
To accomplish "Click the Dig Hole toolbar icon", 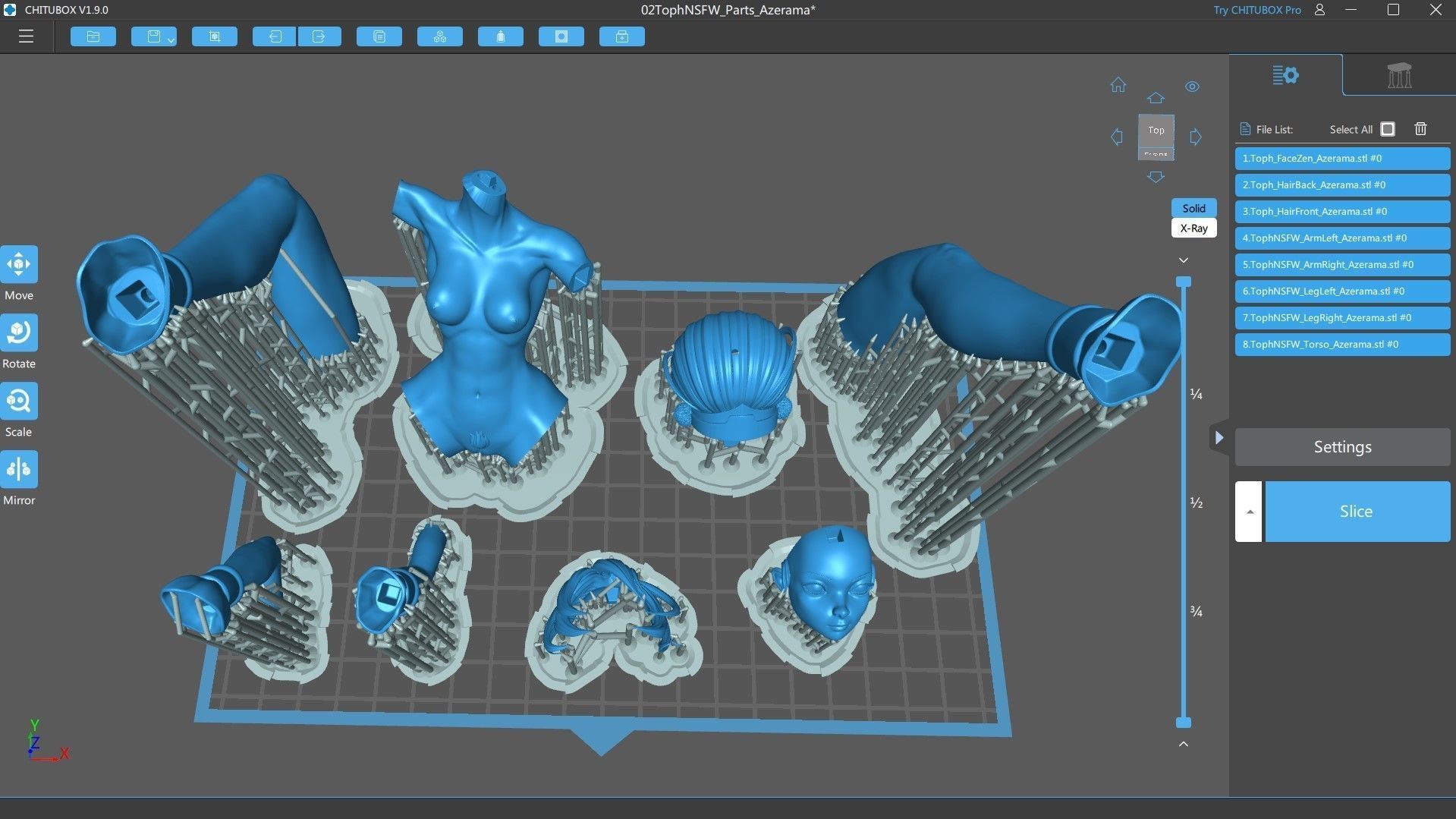I will (561, 36).
